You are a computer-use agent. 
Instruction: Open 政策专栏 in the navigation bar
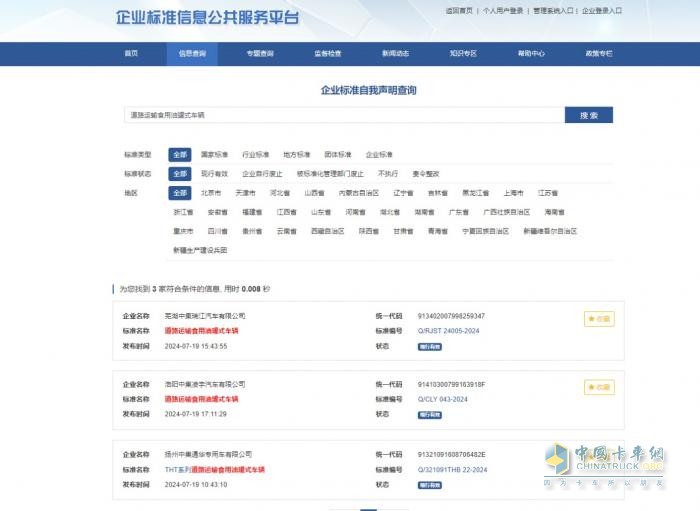[599, 54]
